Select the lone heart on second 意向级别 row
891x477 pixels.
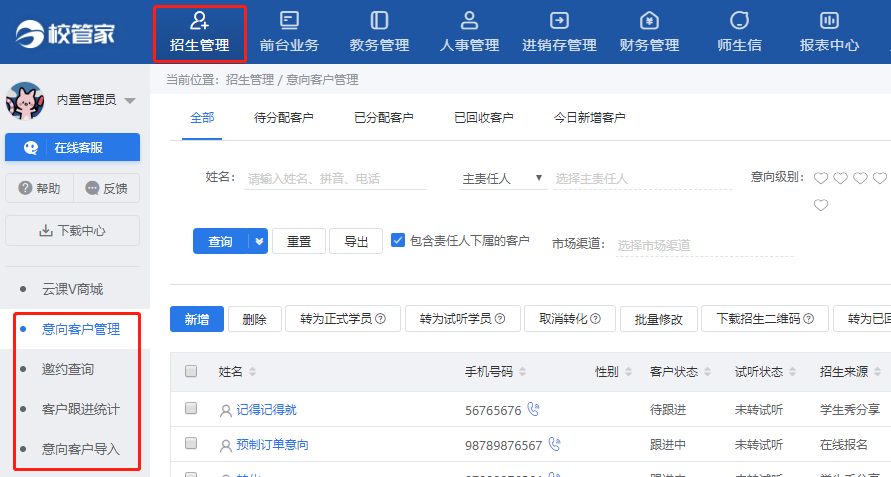(x=821, y=205)
